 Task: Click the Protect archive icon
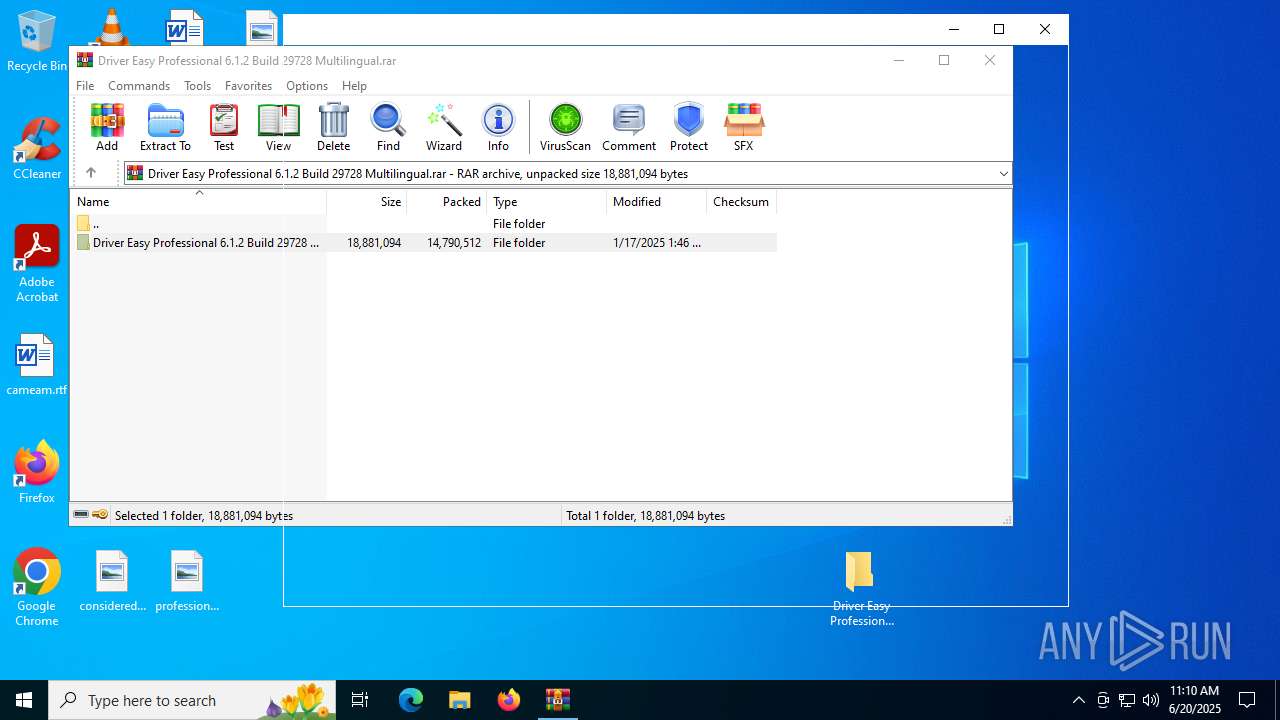pyautogui.click(x=689, y=127)
